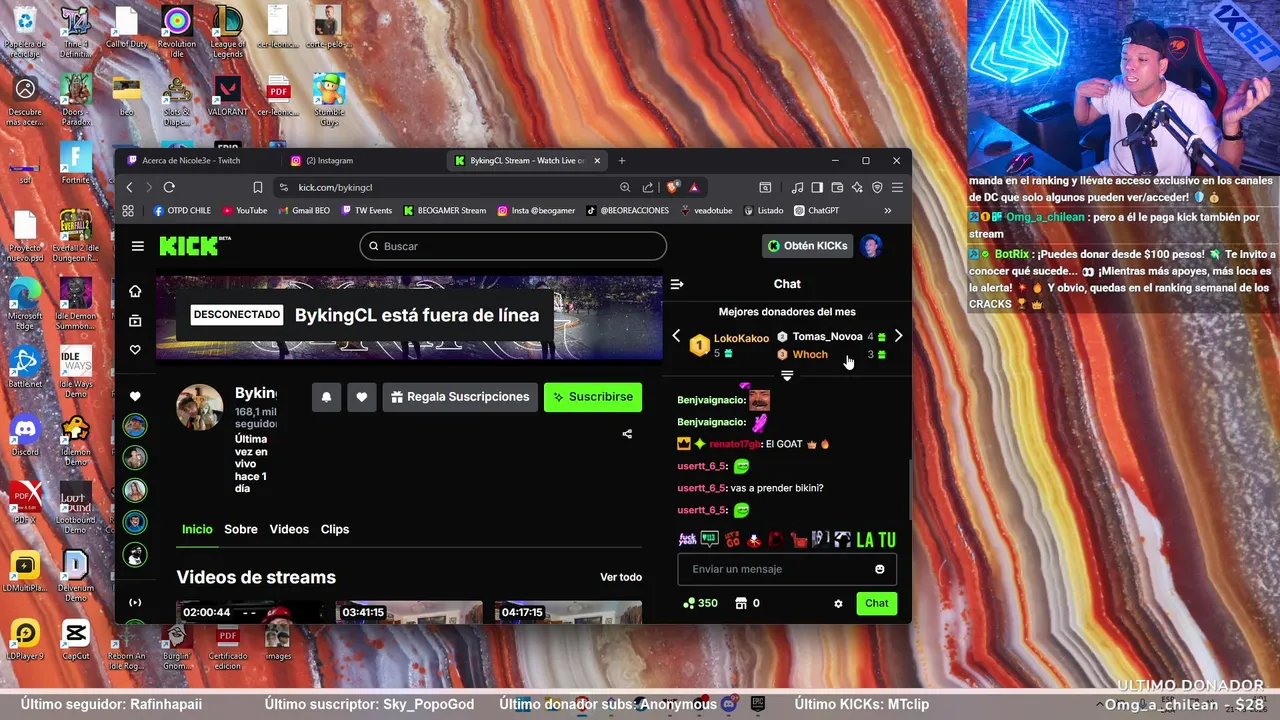Select VALORANT desktop shortcut
1280x720 pixels.
point(228,95)
